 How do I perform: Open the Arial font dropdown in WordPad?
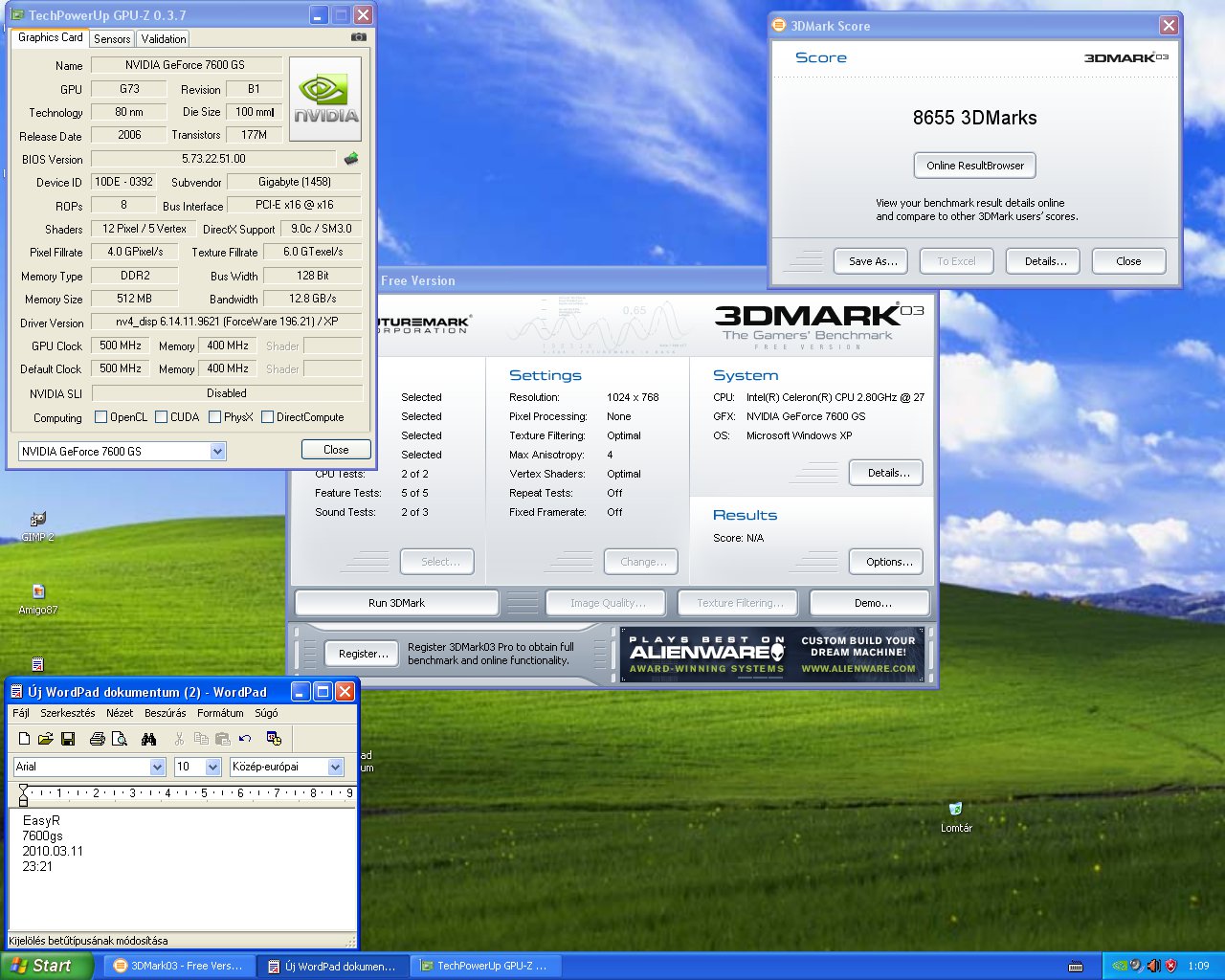(158, 767)
